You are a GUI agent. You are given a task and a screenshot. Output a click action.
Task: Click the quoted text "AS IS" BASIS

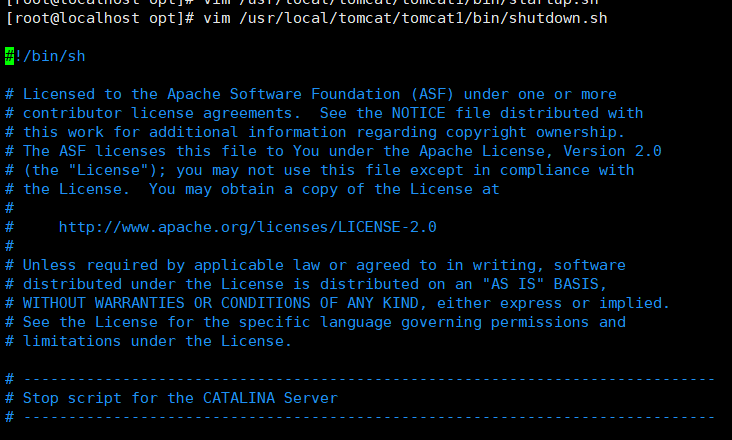click(545, 284)
